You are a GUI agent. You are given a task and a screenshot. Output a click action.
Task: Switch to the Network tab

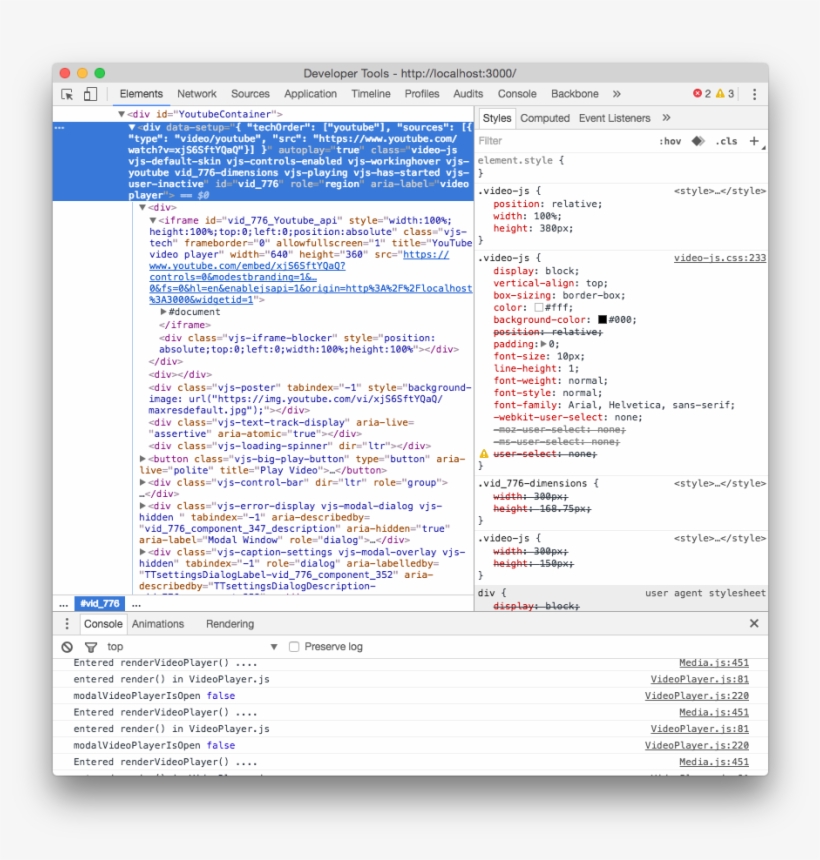pyautogui.click(x=197, y=94)
